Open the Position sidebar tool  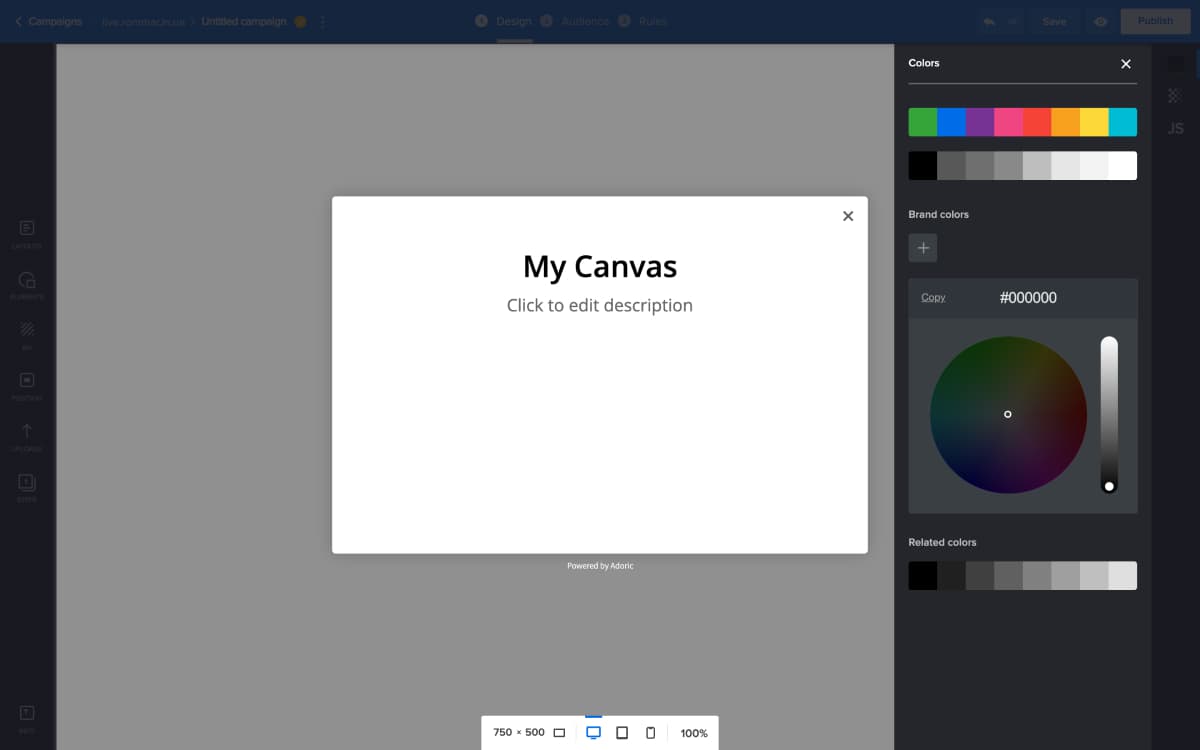[x=27, y=385]
